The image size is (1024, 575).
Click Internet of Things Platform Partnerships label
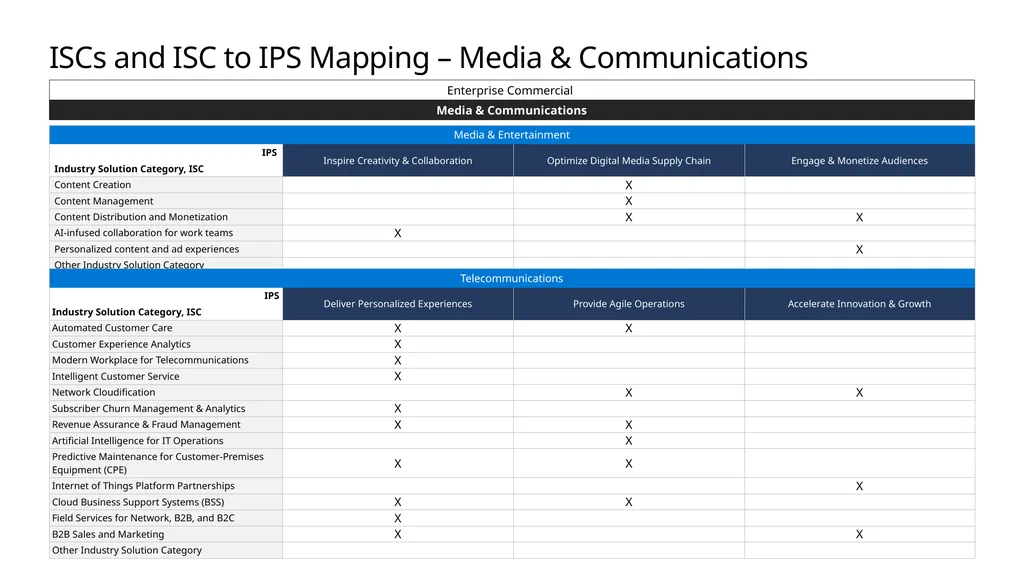tap(143, 486)
